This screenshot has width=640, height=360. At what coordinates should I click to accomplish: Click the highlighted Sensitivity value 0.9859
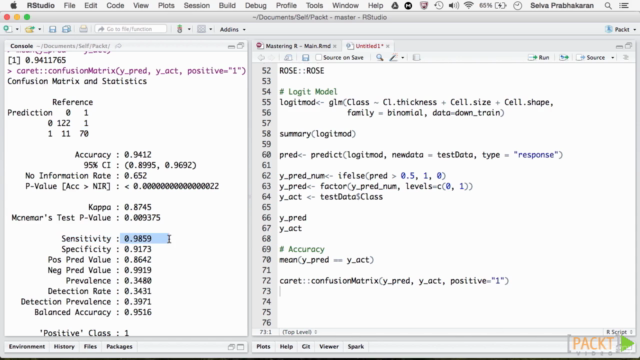click(x=138, y=238)
